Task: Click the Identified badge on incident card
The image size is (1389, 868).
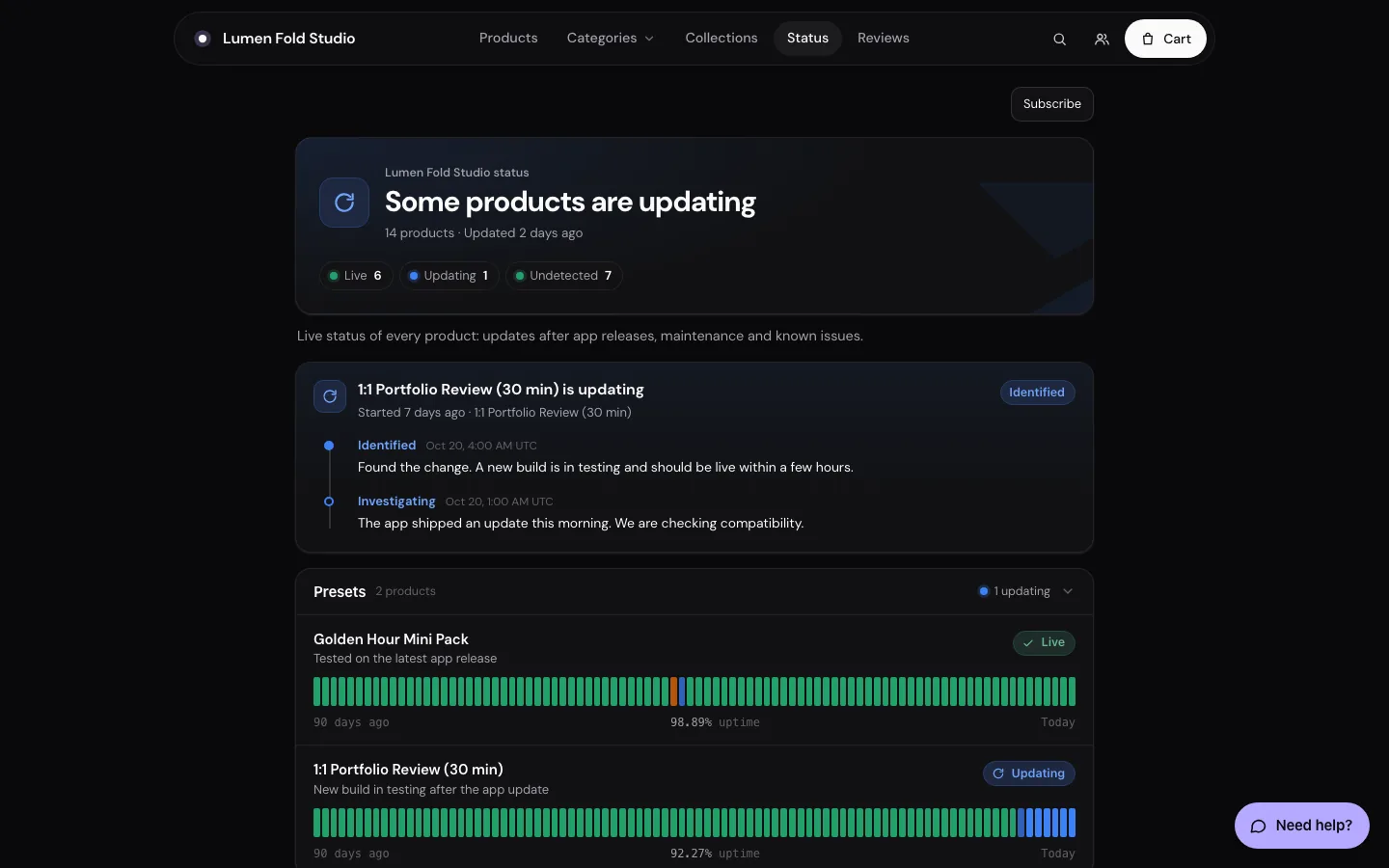Action: pyautogui.click(x=1037, y=393)
